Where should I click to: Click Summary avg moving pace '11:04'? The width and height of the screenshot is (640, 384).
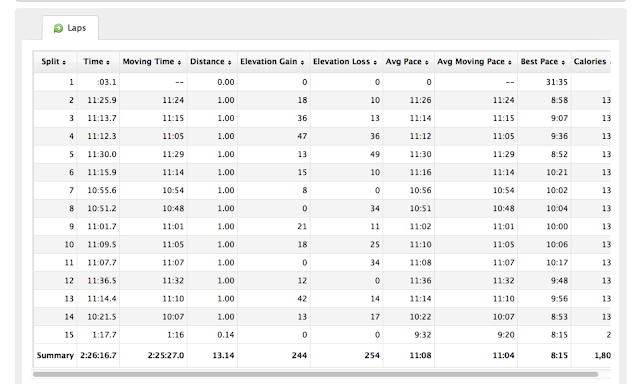(x=503, y=355)
